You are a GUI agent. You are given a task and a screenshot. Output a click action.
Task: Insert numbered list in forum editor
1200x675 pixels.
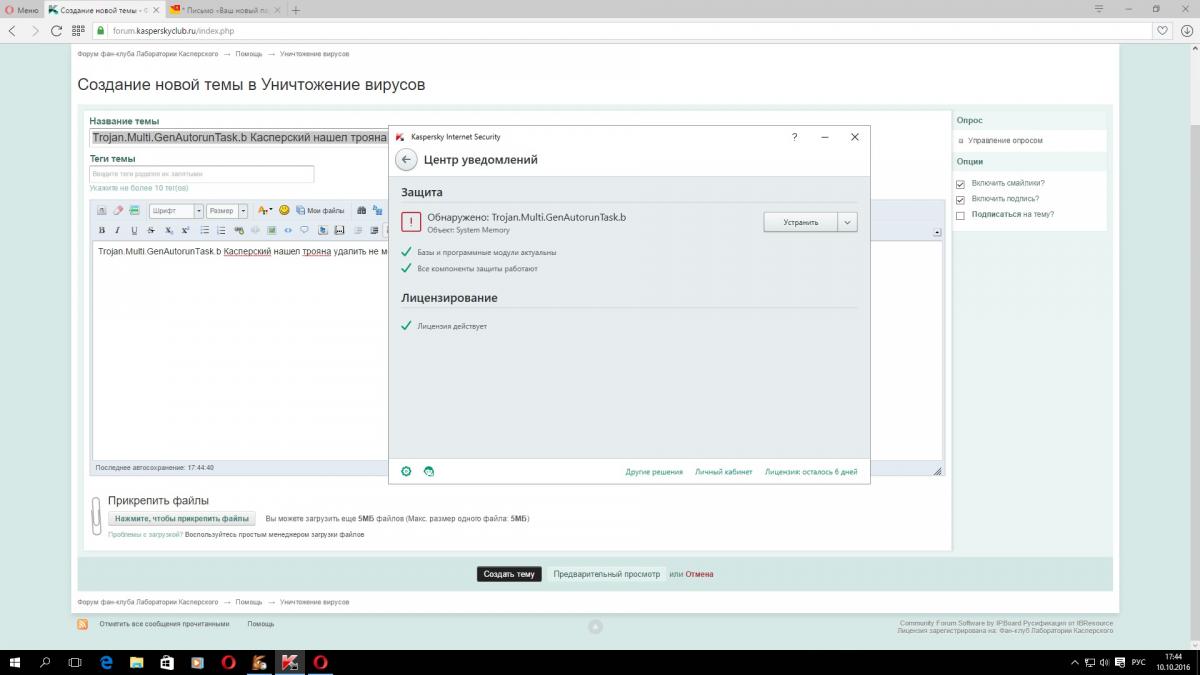(221, 230)
